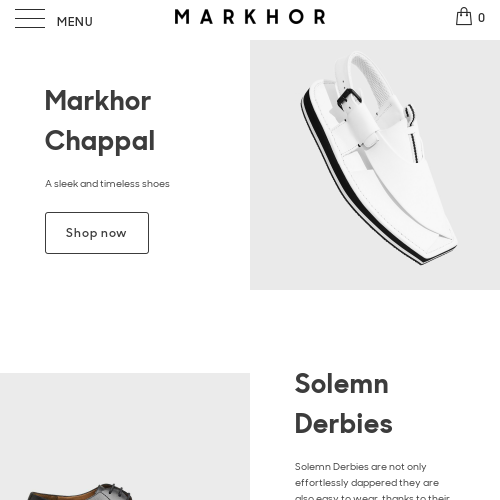Click the cart item count 0
The height and width of the screenshot is (500, 500).
point(481,18)
